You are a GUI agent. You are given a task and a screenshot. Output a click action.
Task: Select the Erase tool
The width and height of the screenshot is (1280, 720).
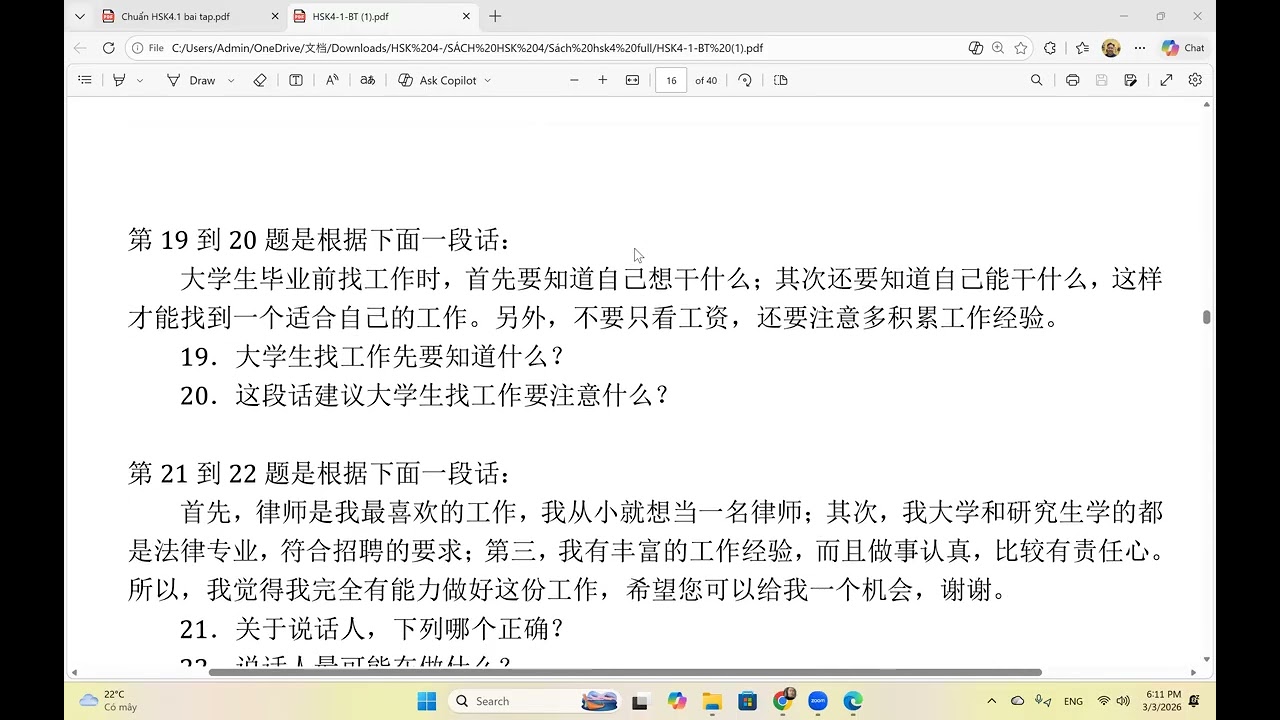[260, 80]
